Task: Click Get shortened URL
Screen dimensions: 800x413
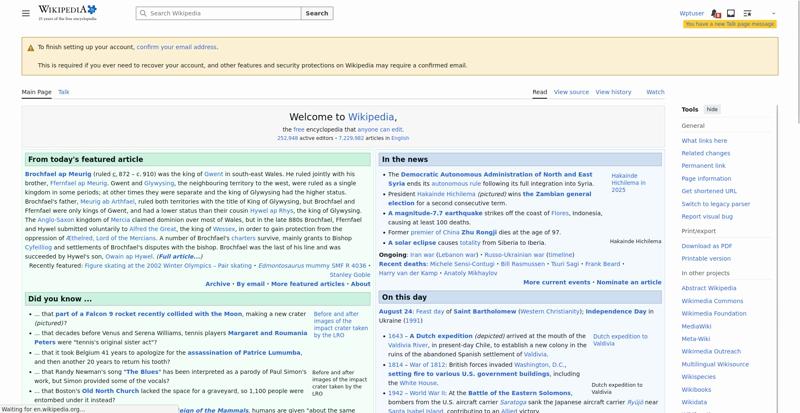Action: 709,191
